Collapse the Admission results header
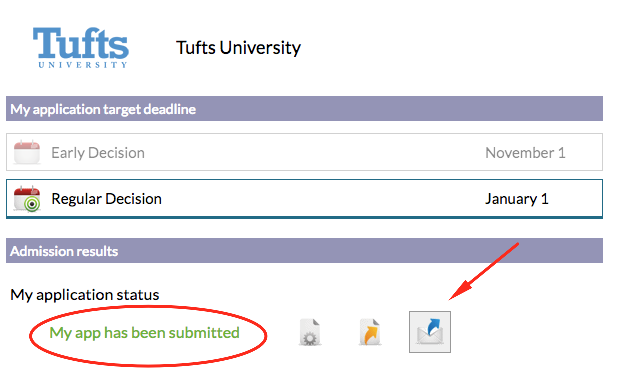 [304, 251]
